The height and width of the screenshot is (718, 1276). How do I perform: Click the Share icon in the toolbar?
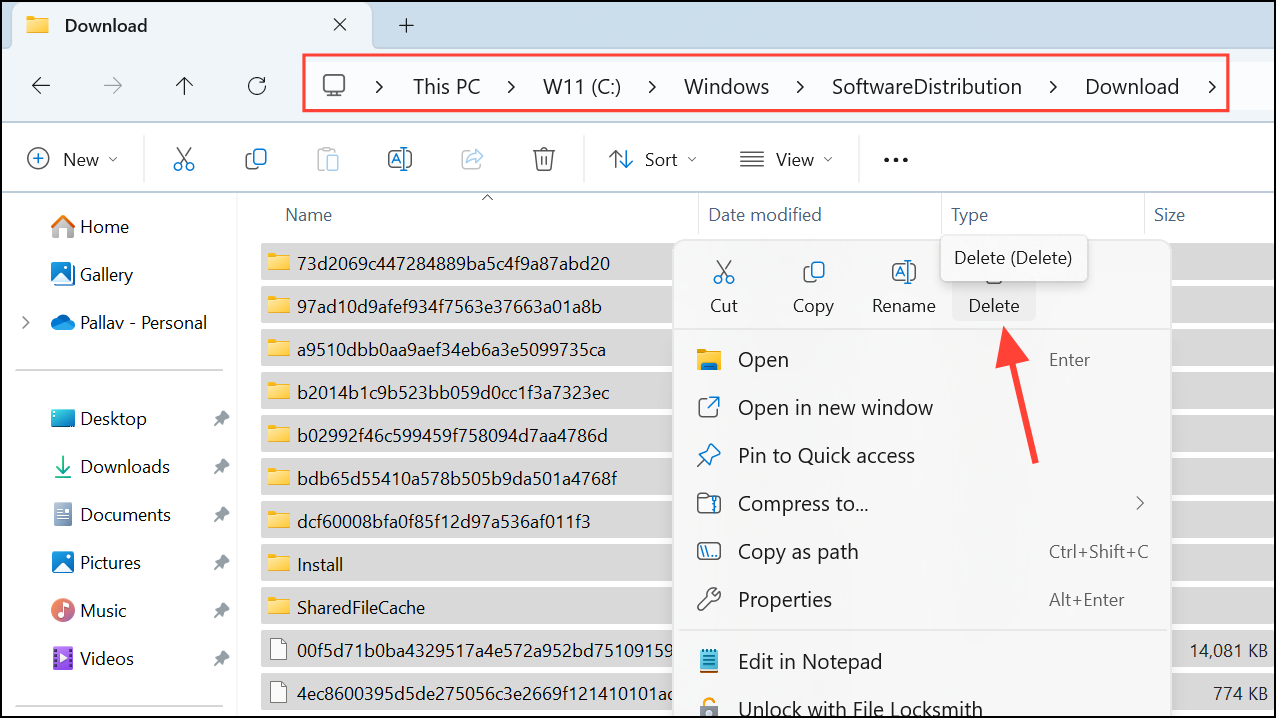[471, 158]
